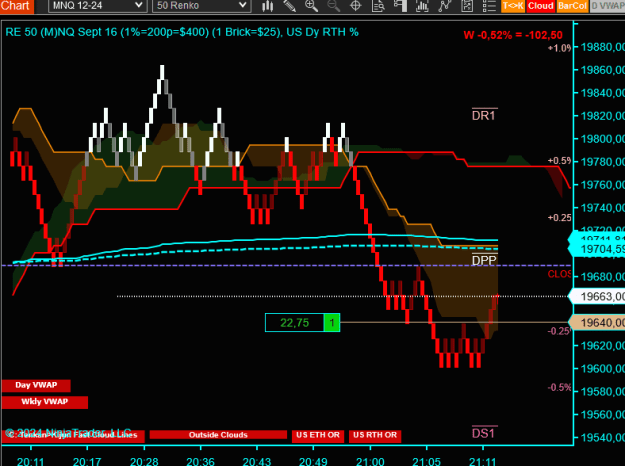Image resolution: width=625 pixels, height=466 pixels.
Task: Select the zoom out magnifier
Action: (x=333, y=6)
